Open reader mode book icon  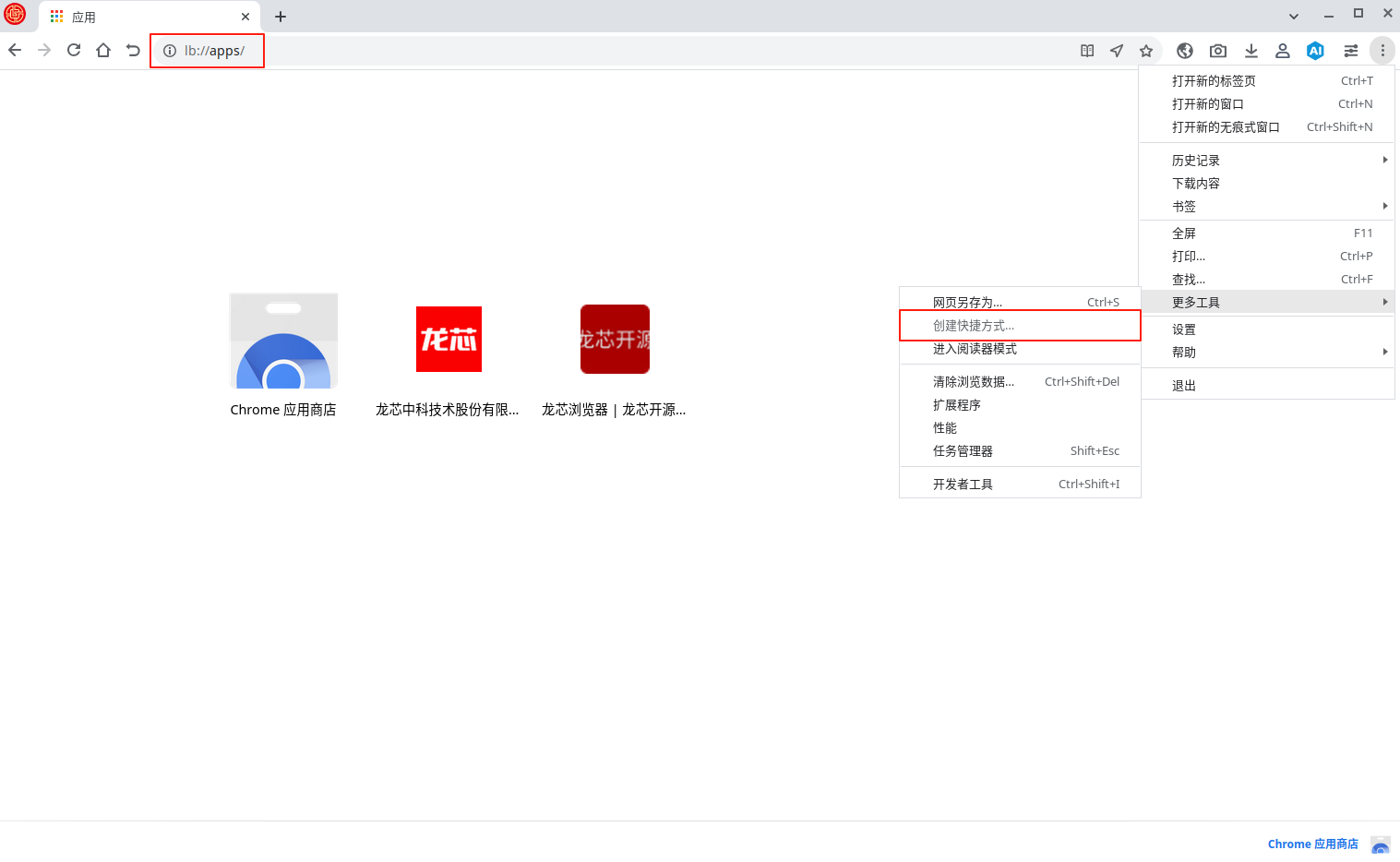click(x=1087, y=51)
